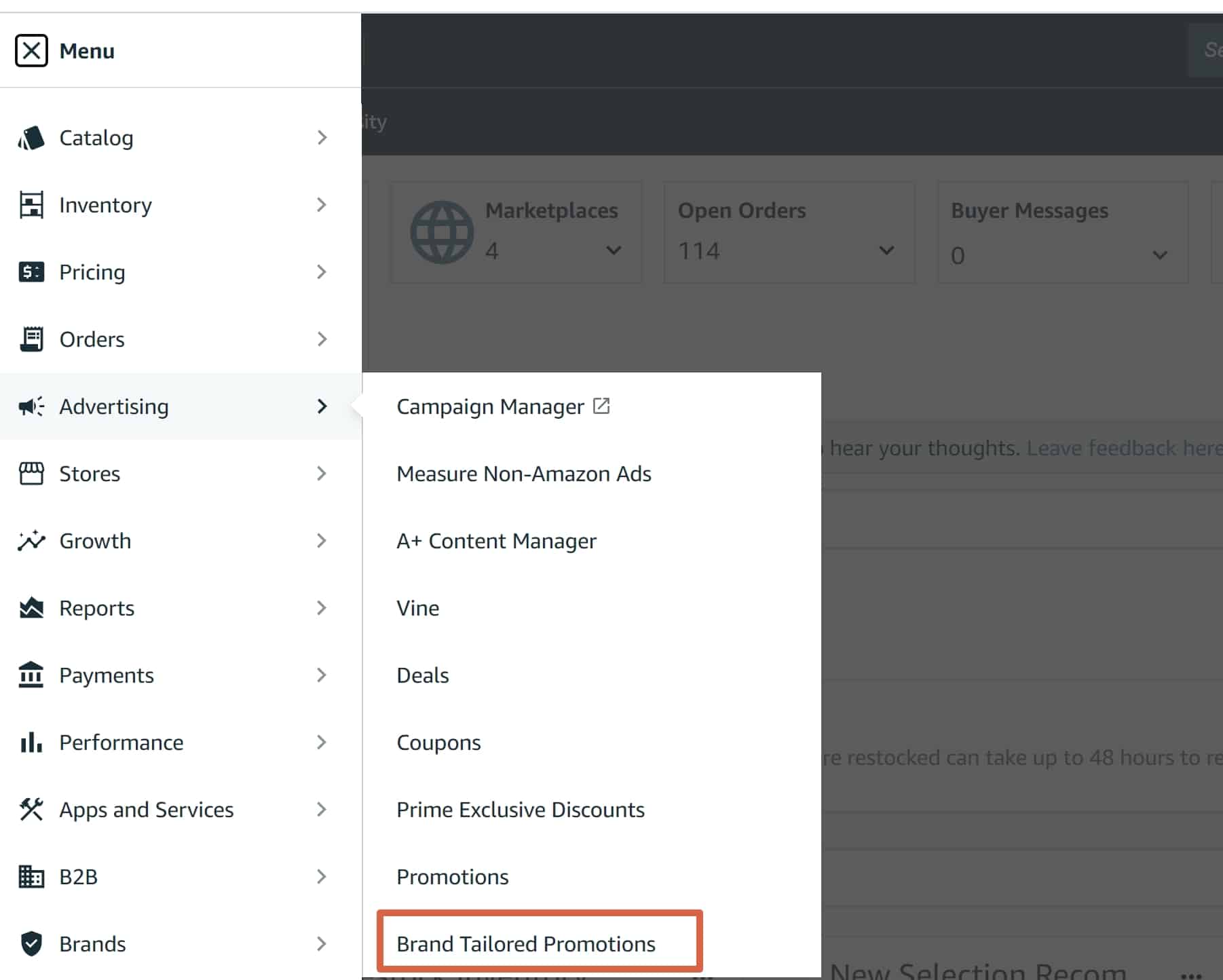Screen dimensions: 1223x980
Task: Select Deals in the submenu
Action: tap(423, 675)
